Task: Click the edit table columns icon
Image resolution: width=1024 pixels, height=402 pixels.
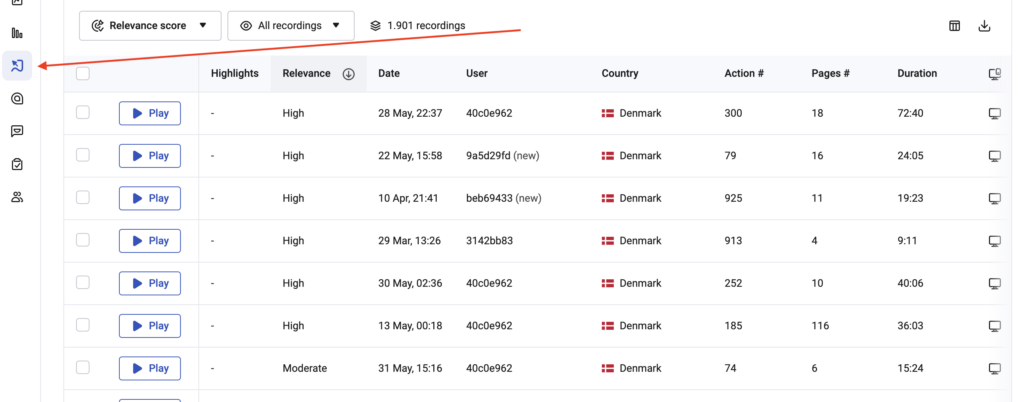Action: point(954,26)
